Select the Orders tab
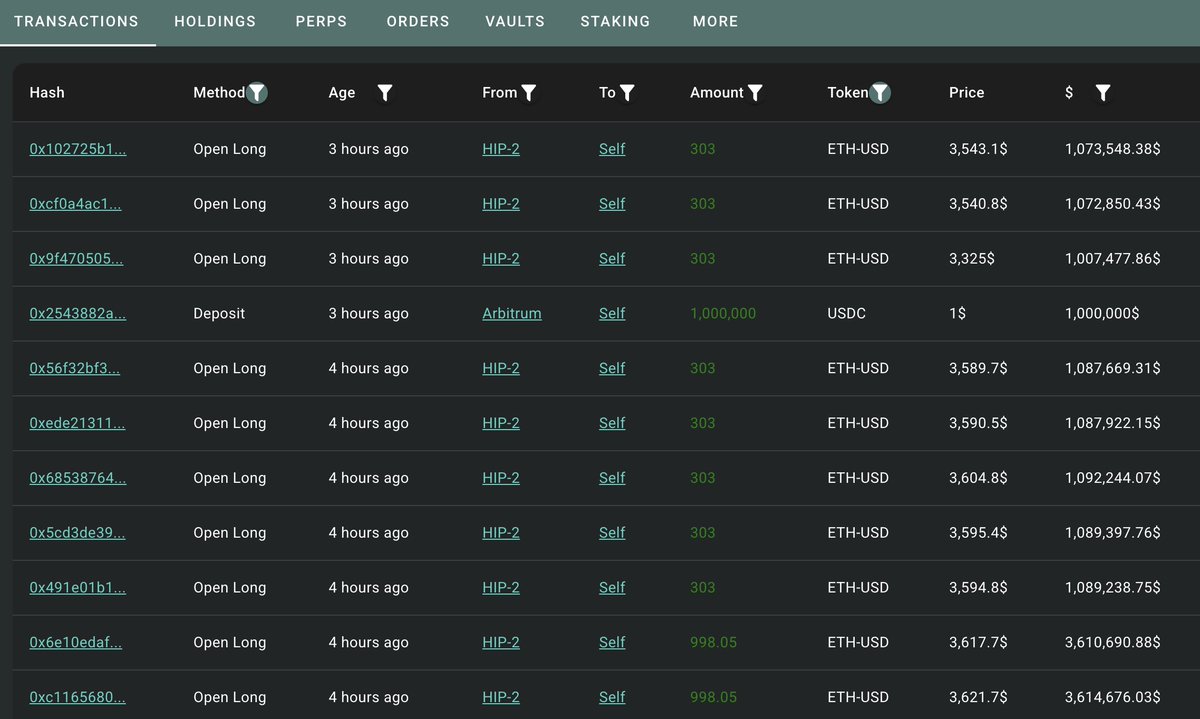1200x719 pixels. tap(418, 21)
